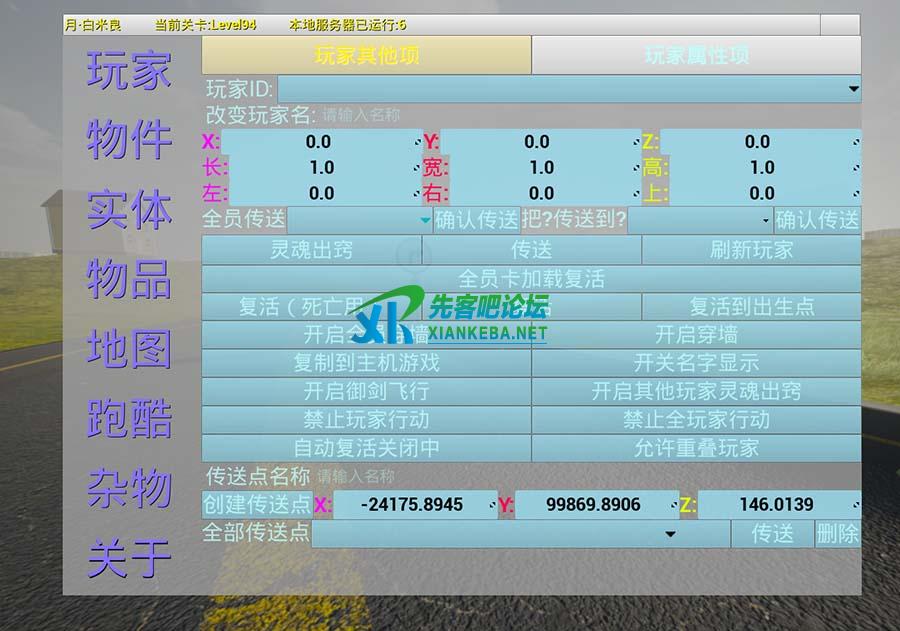Open the 玩家ID dropdown list
Viewport: 900px width, 631px height.
pyautogui.click(x=852, y=89)
